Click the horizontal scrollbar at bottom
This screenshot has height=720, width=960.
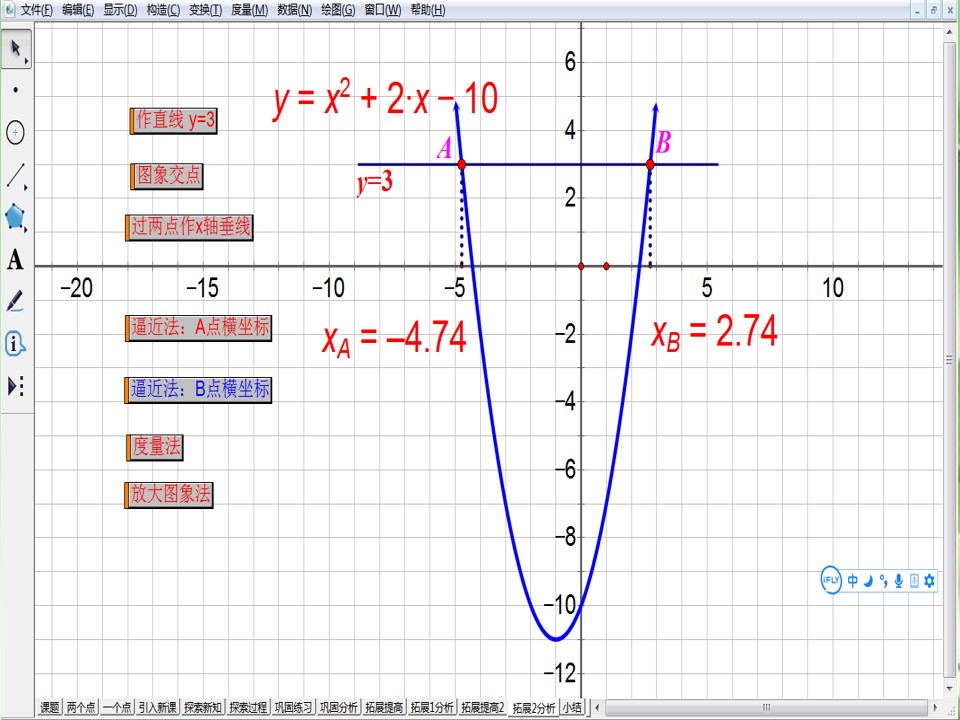(x=765, y=707)
